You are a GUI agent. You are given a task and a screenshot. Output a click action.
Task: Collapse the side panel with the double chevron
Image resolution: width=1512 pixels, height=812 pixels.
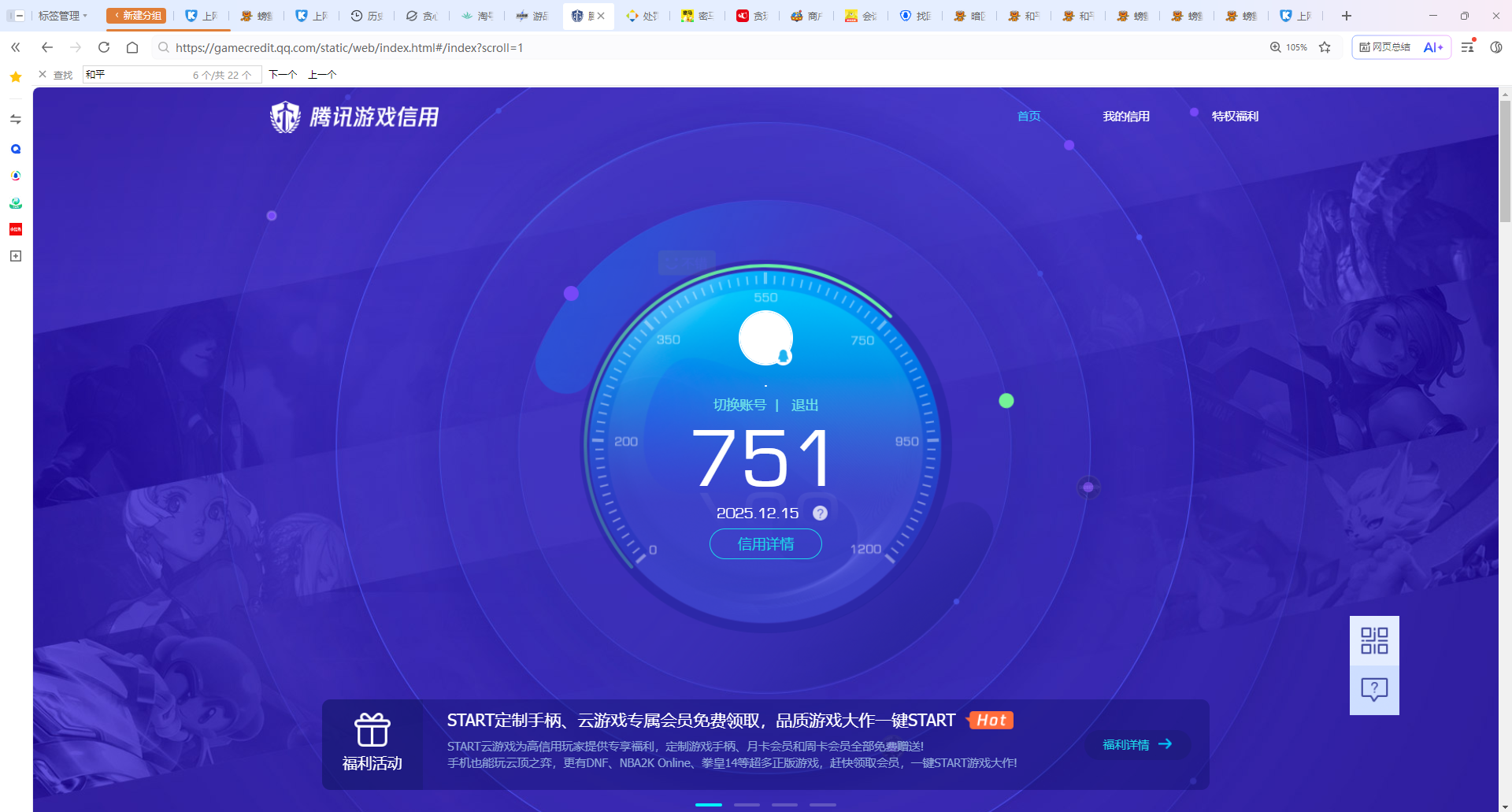16,47
